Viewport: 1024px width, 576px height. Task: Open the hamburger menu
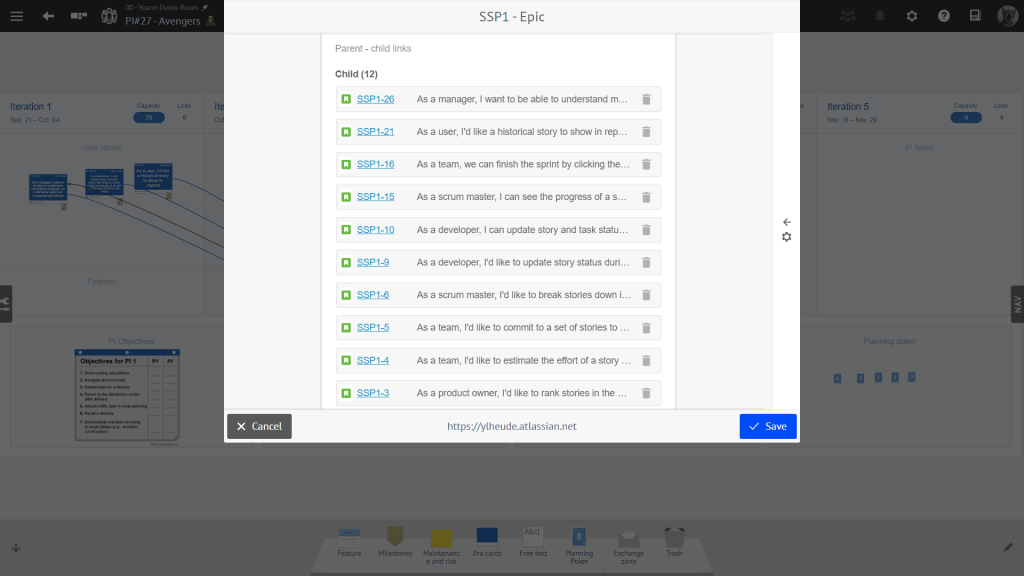click(16, 16)
